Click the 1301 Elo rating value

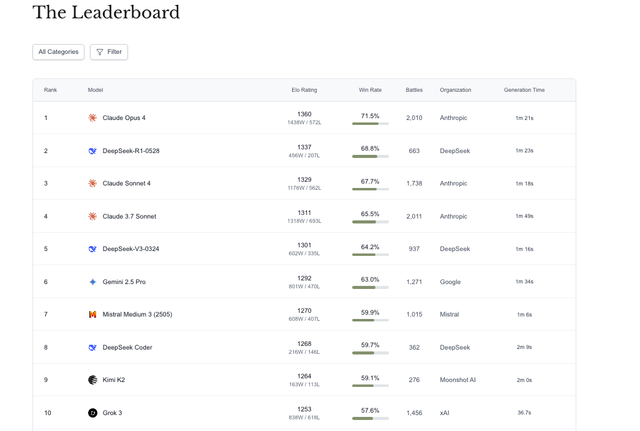(304, 245)
